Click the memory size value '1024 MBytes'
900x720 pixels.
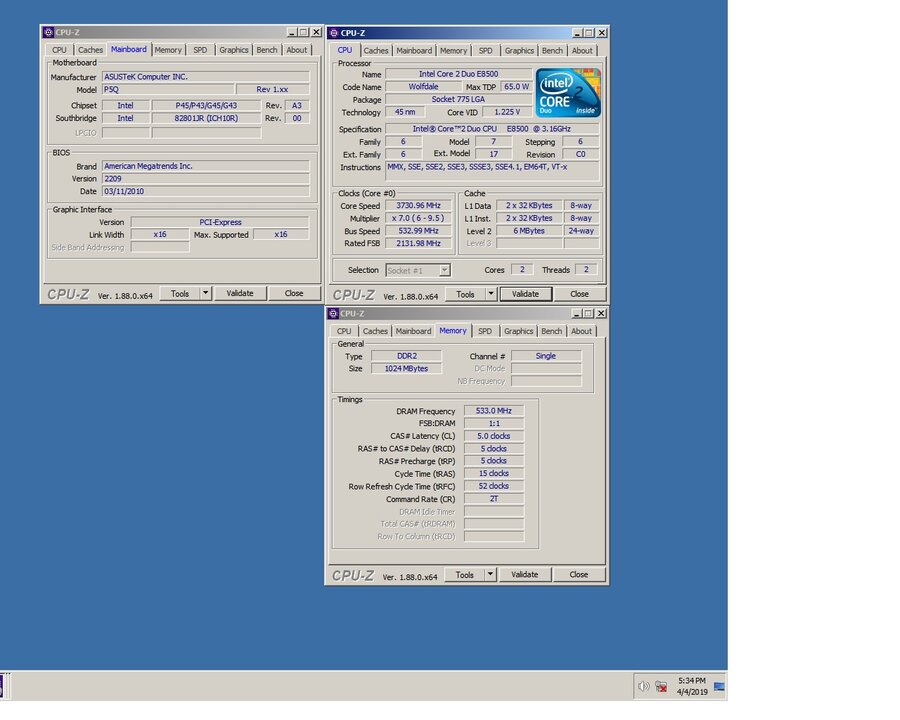406,368
